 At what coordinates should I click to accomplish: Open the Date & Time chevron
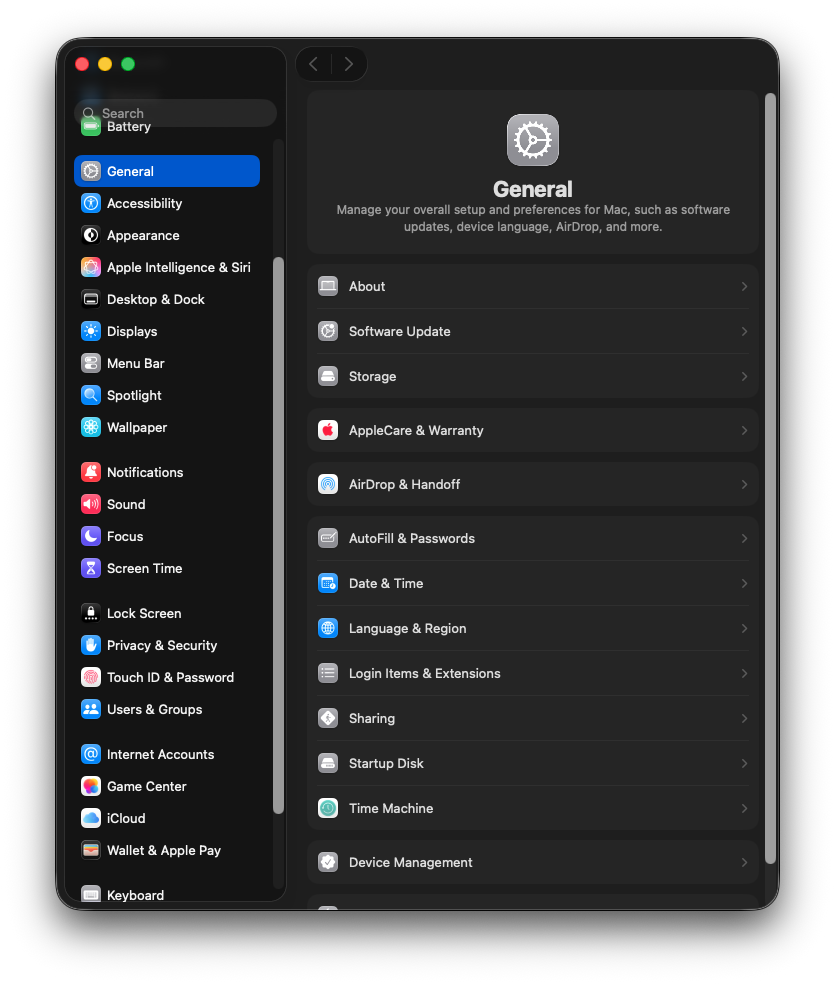point(744,584)
